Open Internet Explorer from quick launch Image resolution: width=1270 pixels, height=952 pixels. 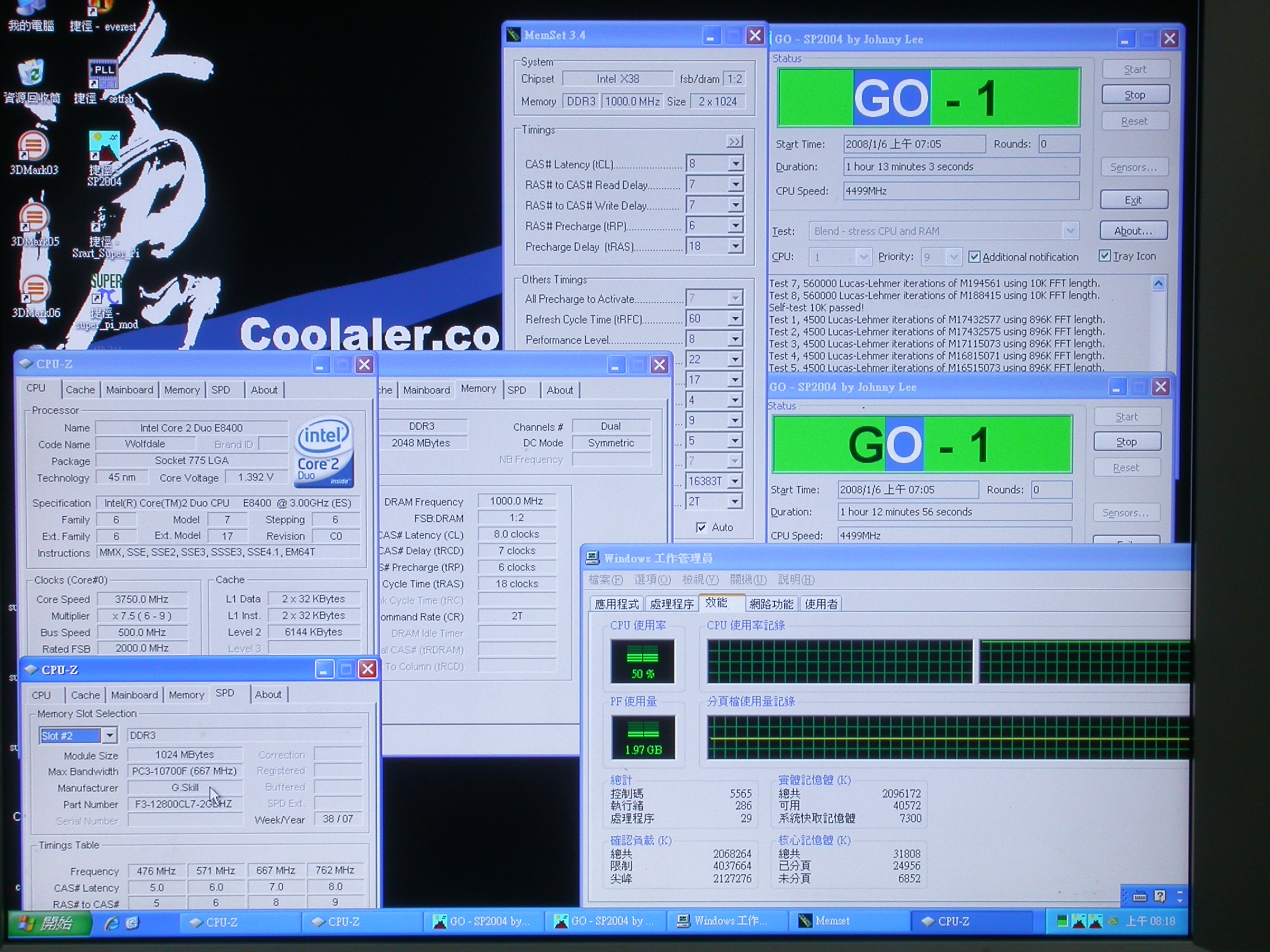pyautogui.click(x=112, y=924)
